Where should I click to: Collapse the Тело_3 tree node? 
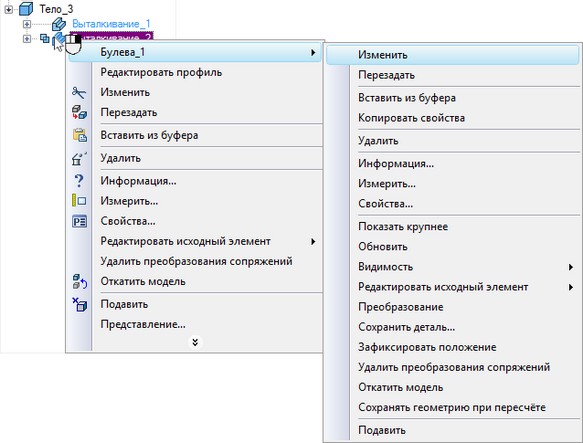coord(8,9)
